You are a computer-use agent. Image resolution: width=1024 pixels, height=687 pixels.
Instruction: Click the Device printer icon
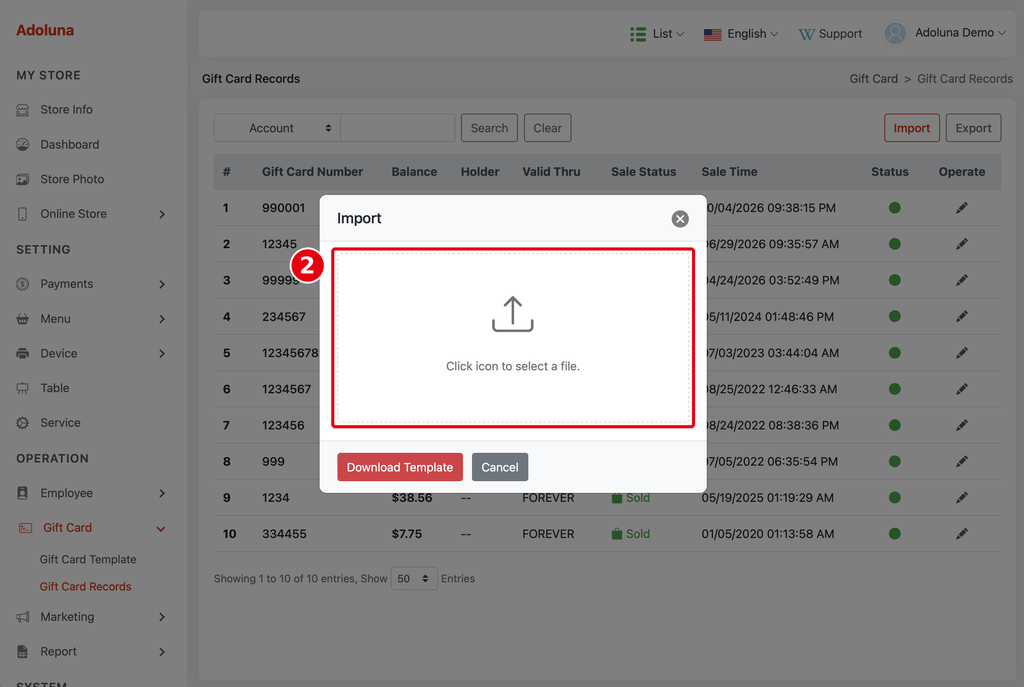point(23,353)
